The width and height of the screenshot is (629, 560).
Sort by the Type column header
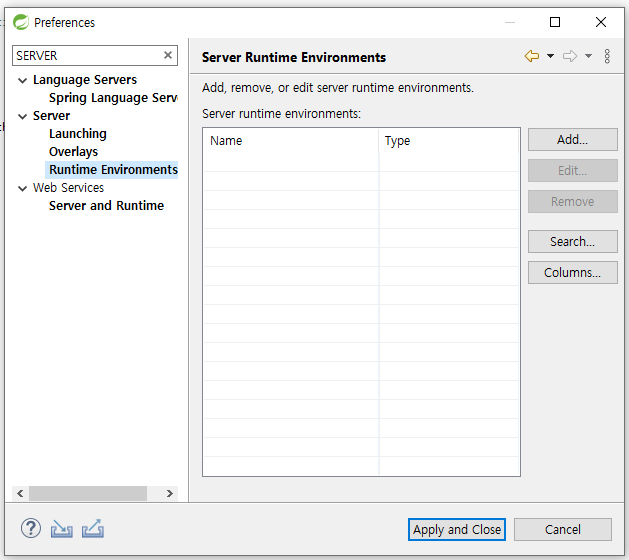449,141
